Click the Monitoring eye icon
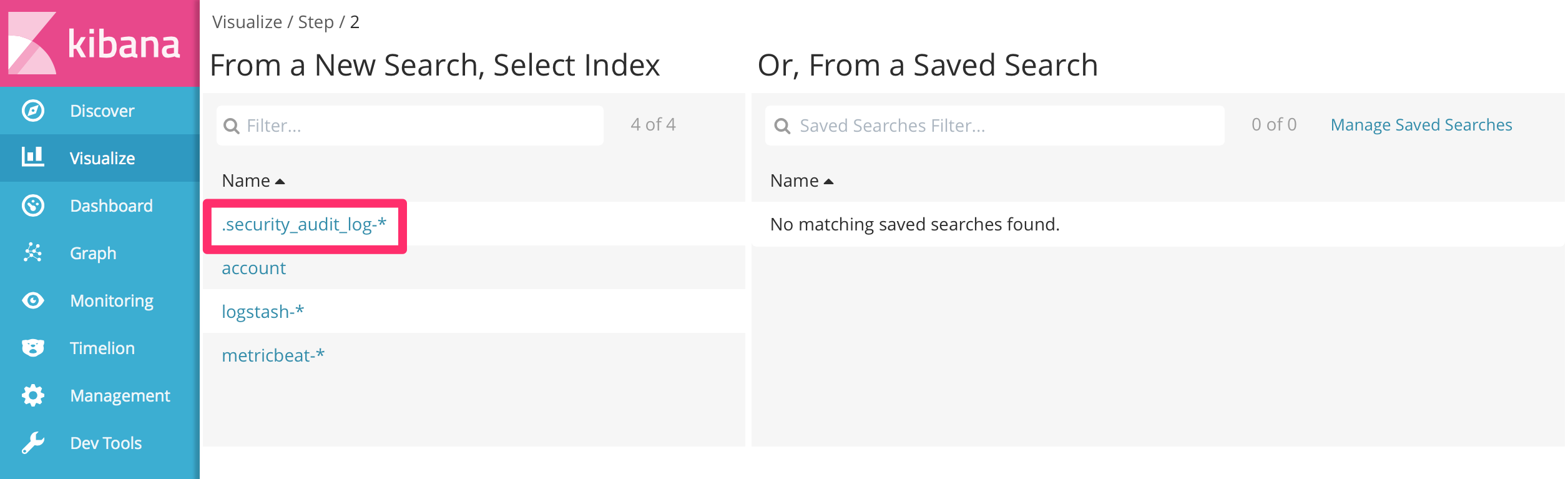The height and width of the screenshot is (479, 1568). click(33, 300)
